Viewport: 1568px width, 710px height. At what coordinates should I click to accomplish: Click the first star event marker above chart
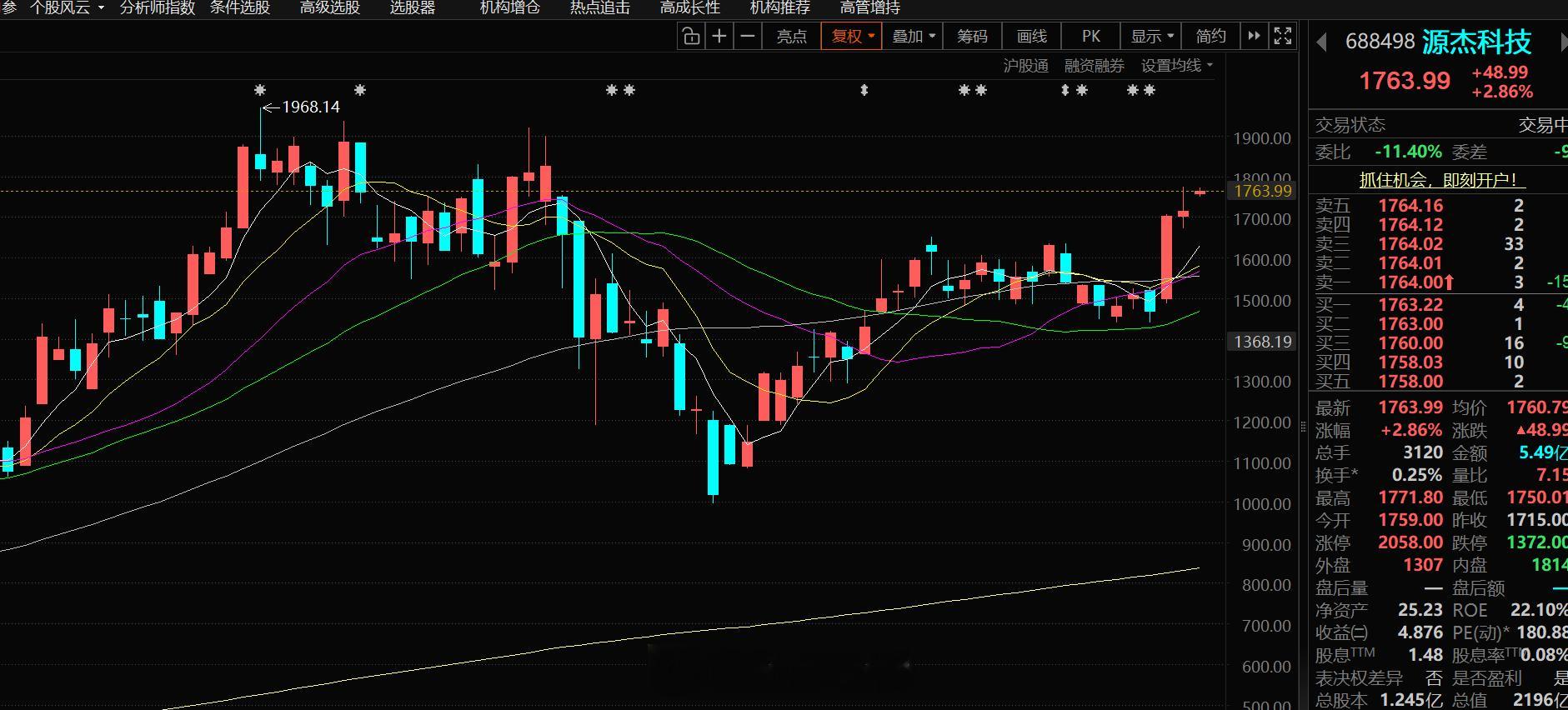click(260, 90)
